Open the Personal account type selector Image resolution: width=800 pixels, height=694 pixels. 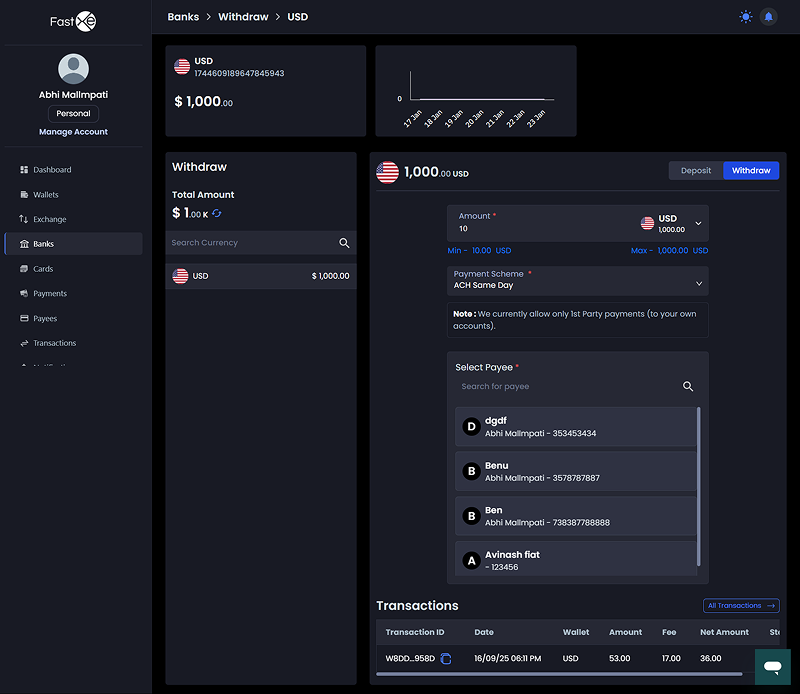click(74, 114)
